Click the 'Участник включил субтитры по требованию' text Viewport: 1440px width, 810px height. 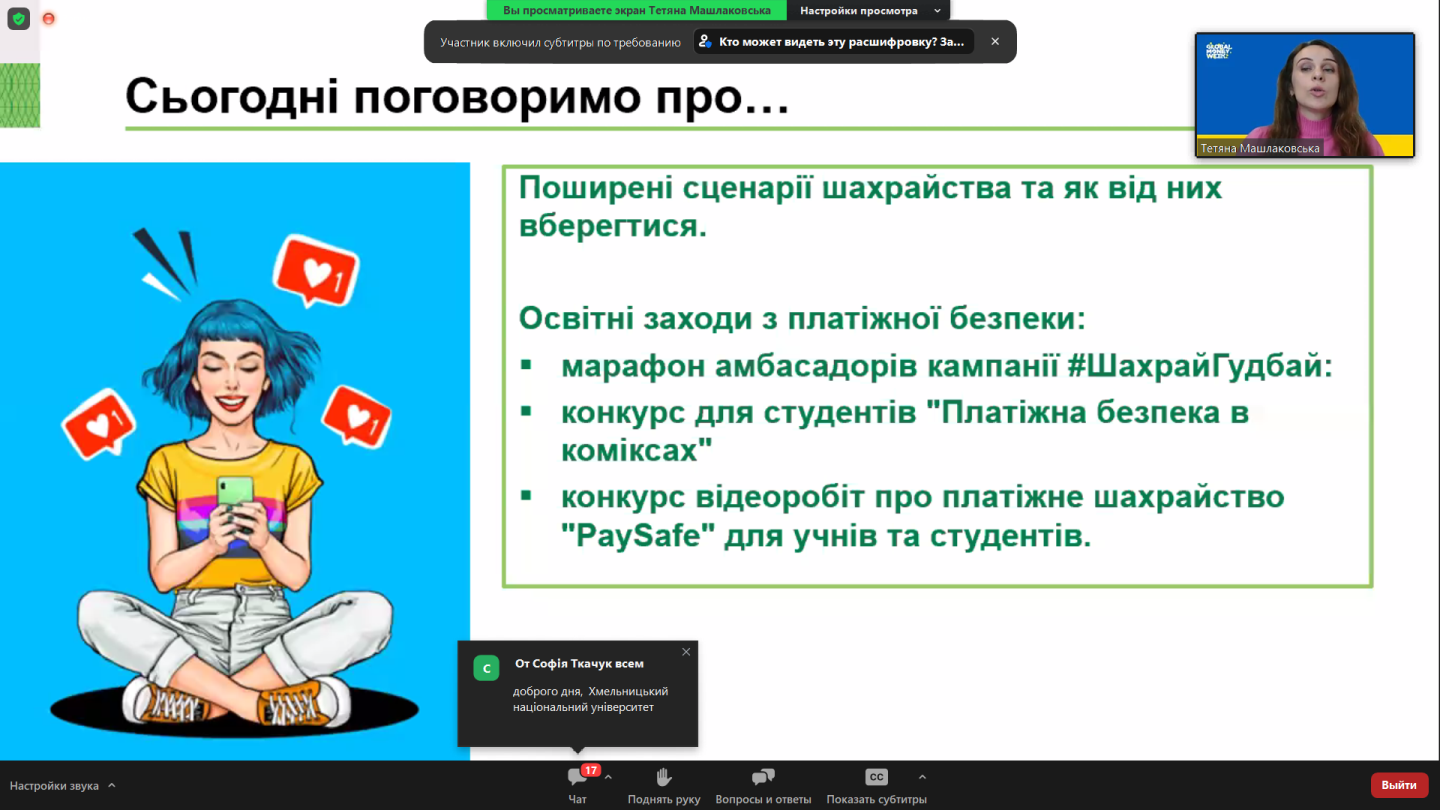click(560, 42)
